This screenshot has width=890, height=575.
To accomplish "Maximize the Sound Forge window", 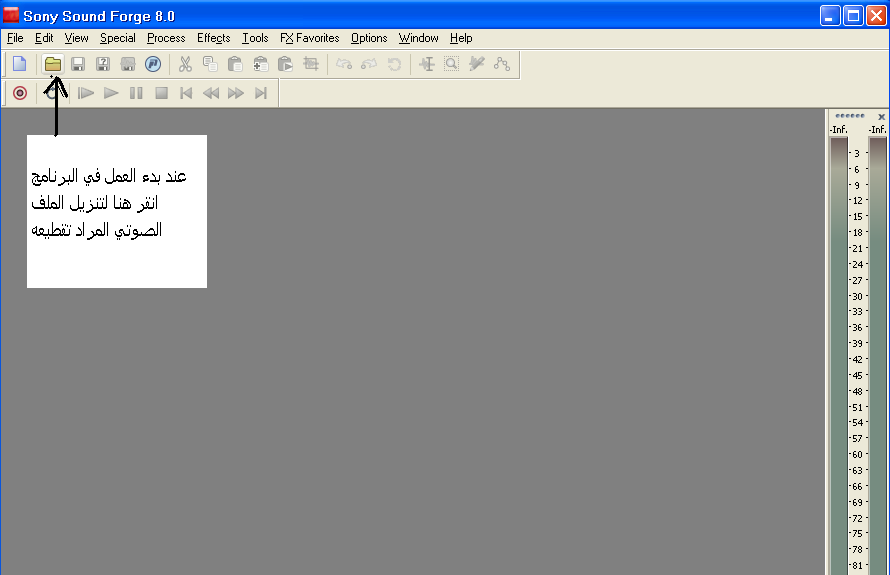I will pos(853,16).
